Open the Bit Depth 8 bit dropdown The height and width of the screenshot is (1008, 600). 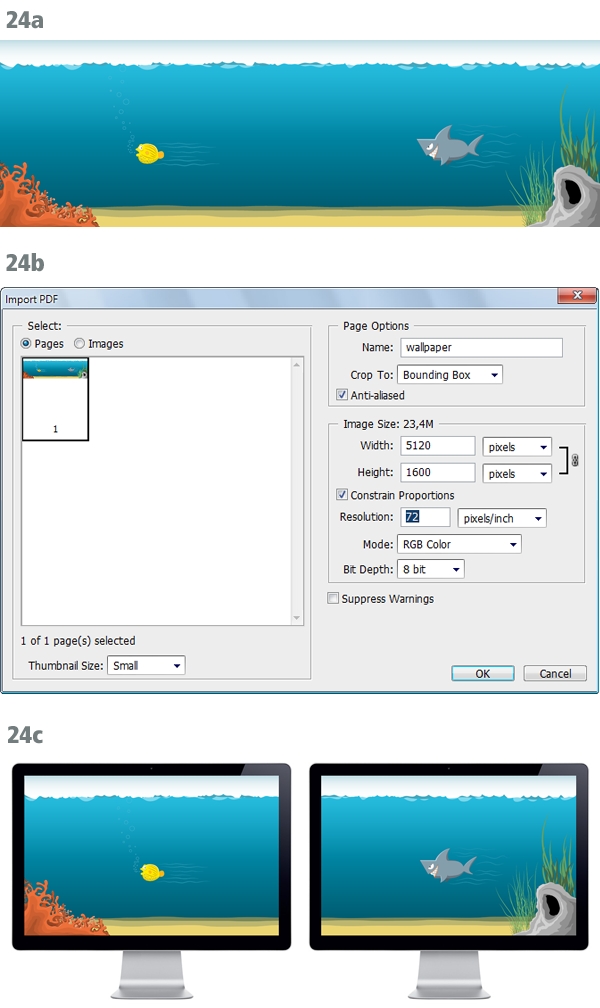430,569
